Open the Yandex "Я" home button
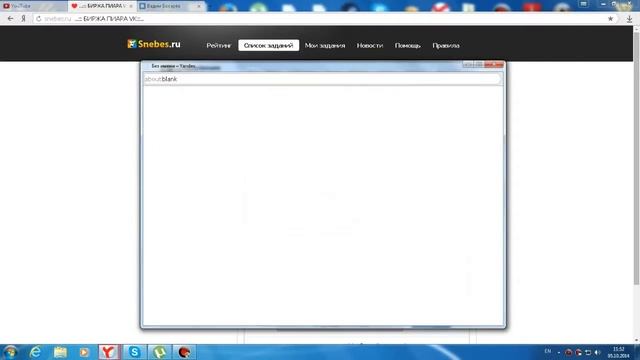This screenshot has width=640, height=360. 24,18
